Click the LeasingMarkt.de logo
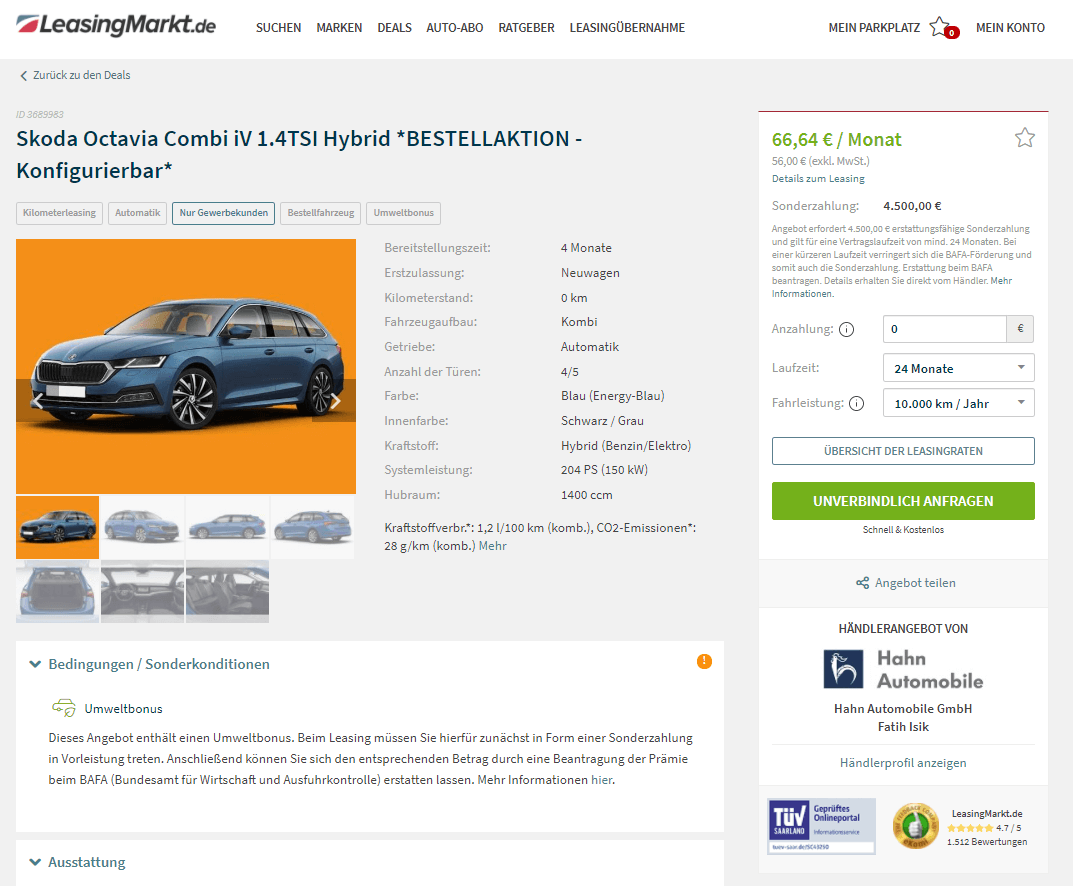 [x=116, y=25]
